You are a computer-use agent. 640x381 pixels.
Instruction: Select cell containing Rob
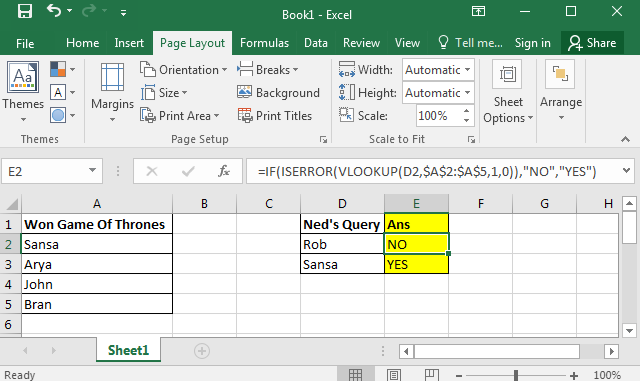(x=342, y=244)
